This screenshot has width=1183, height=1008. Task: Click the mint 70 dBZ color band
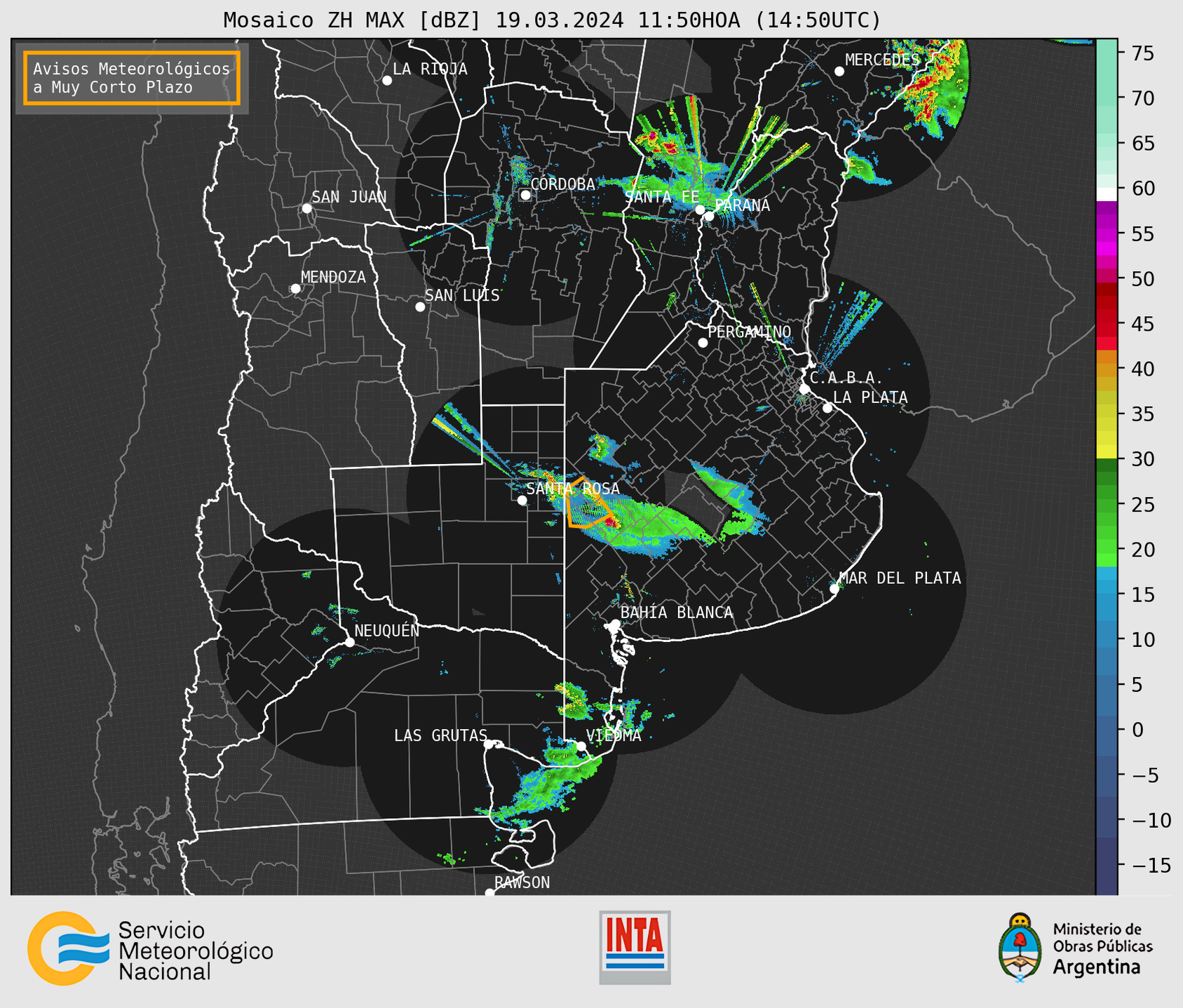[1106, 99]
